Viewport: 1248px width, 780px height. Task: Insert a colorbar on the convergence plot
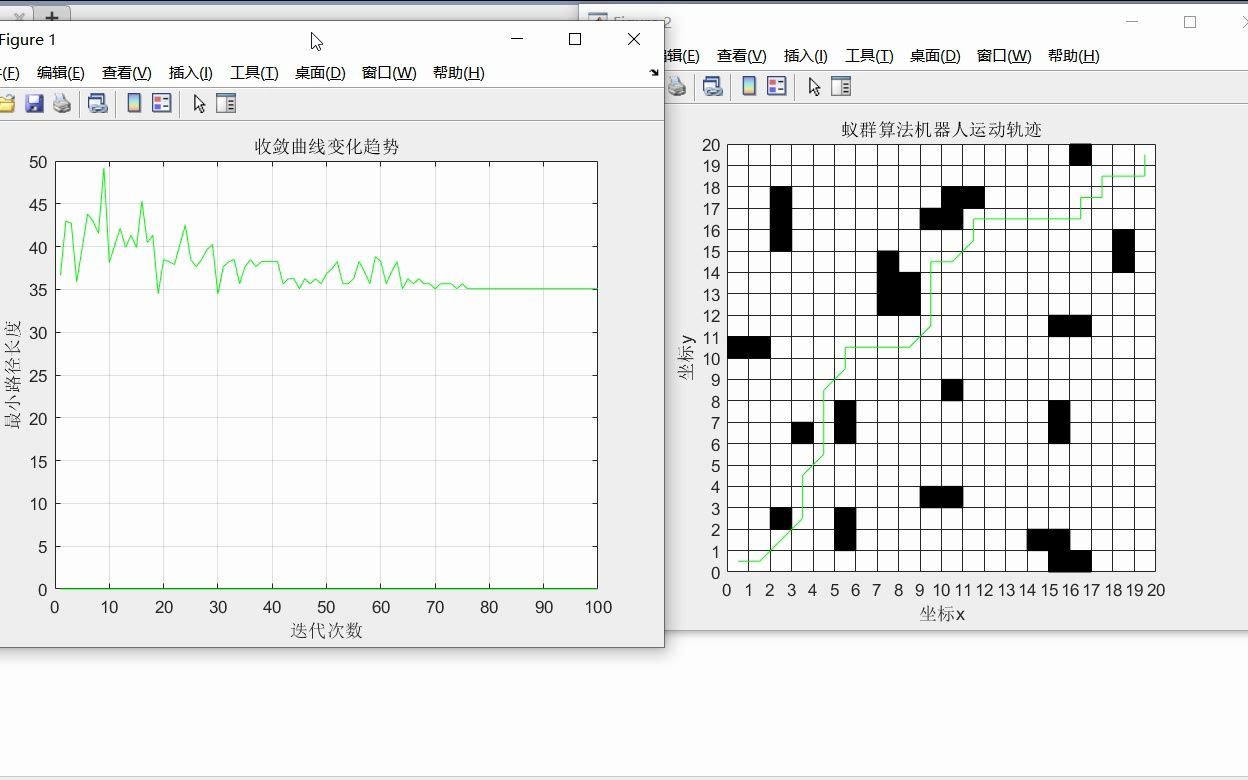[133, 103]
